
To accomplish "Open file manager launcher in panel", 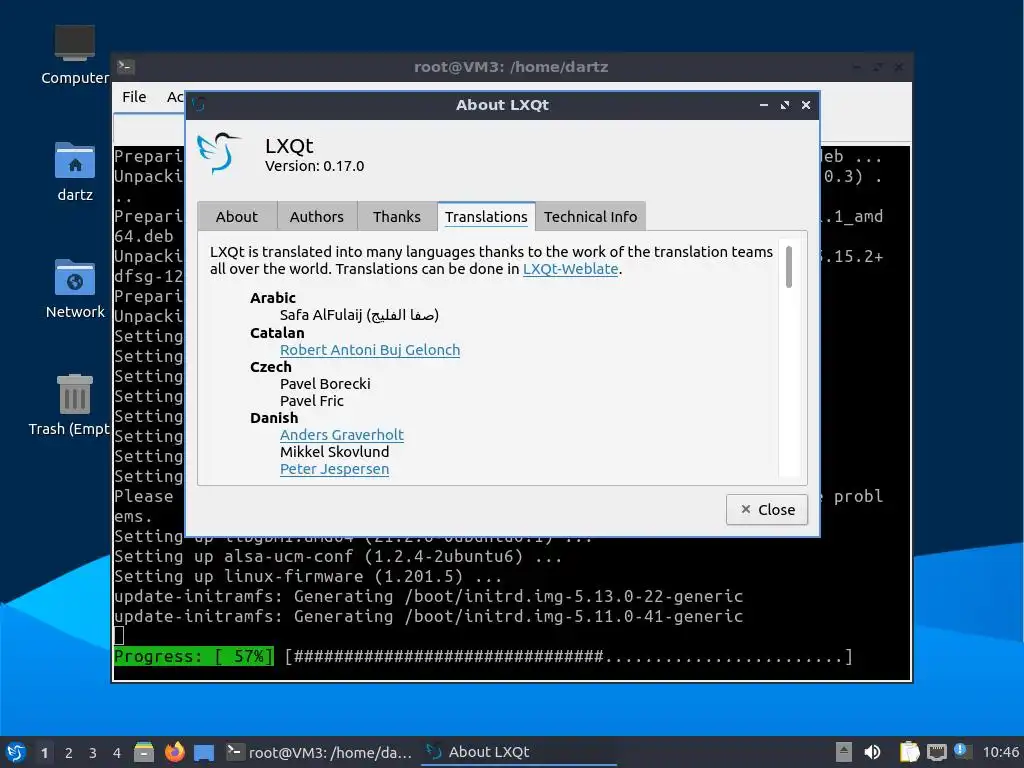I will pyautogui.click(x=144, y=752).
